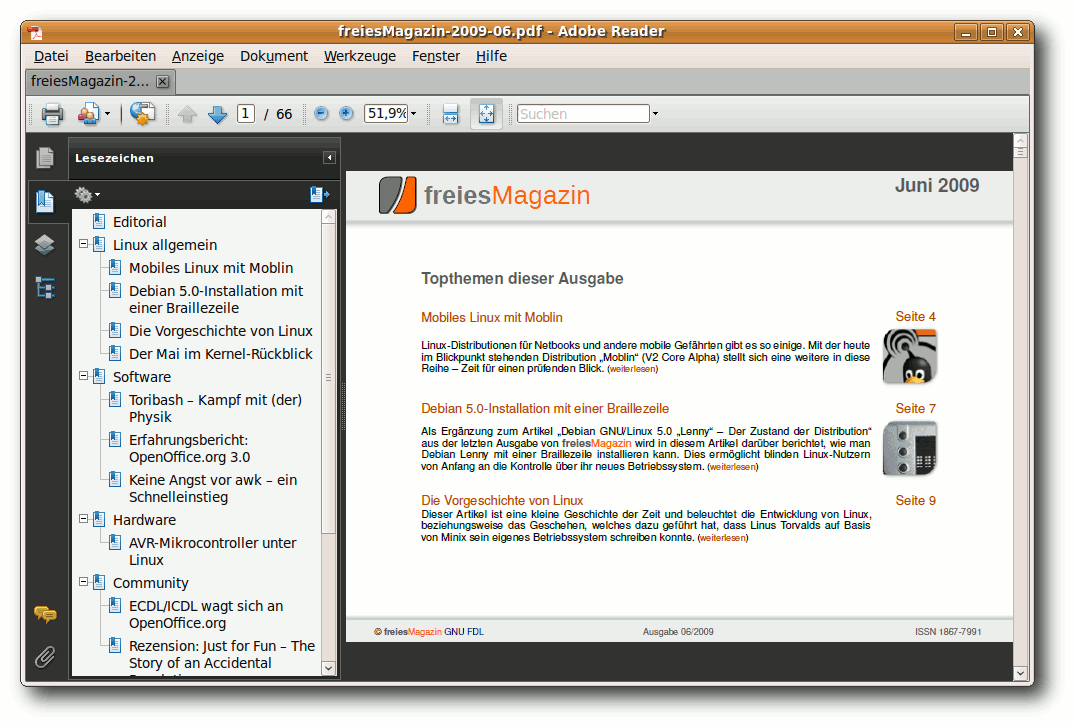Open the Bearbeiten menu

(x=121, y=56)
